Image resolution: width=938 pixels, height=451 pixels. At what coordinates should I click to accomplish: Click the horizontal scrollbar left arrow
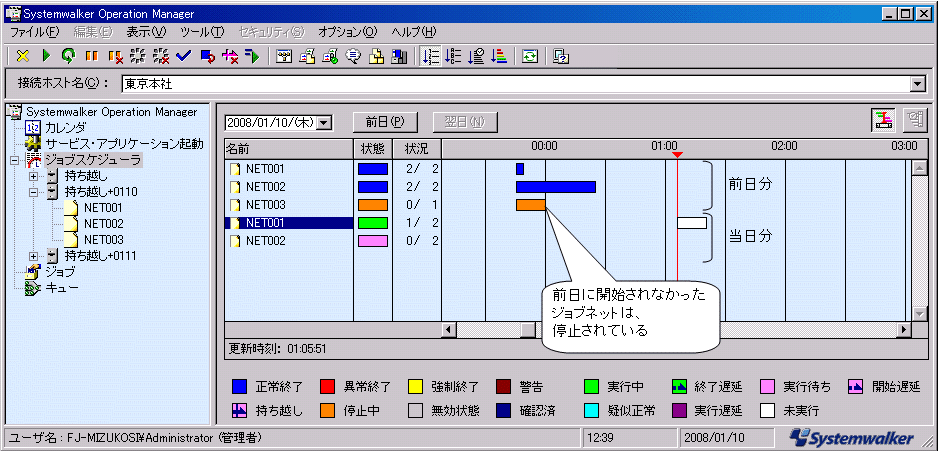(x=449, y=330)
